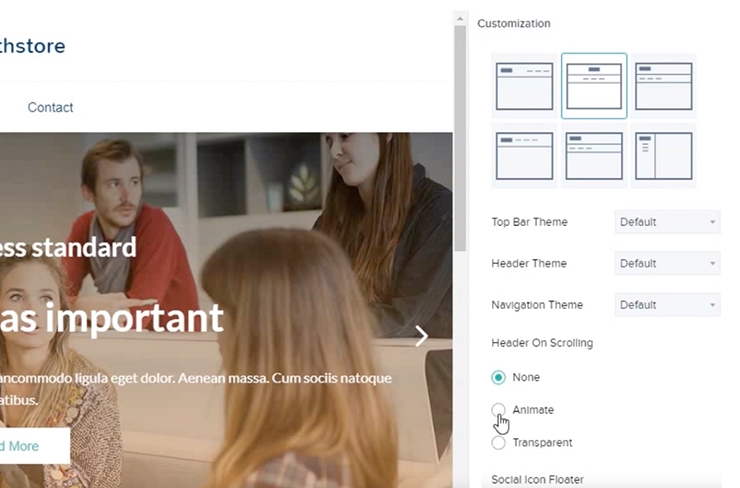Click the slider next arrow
Screen dimensions: 740x488
421,336
